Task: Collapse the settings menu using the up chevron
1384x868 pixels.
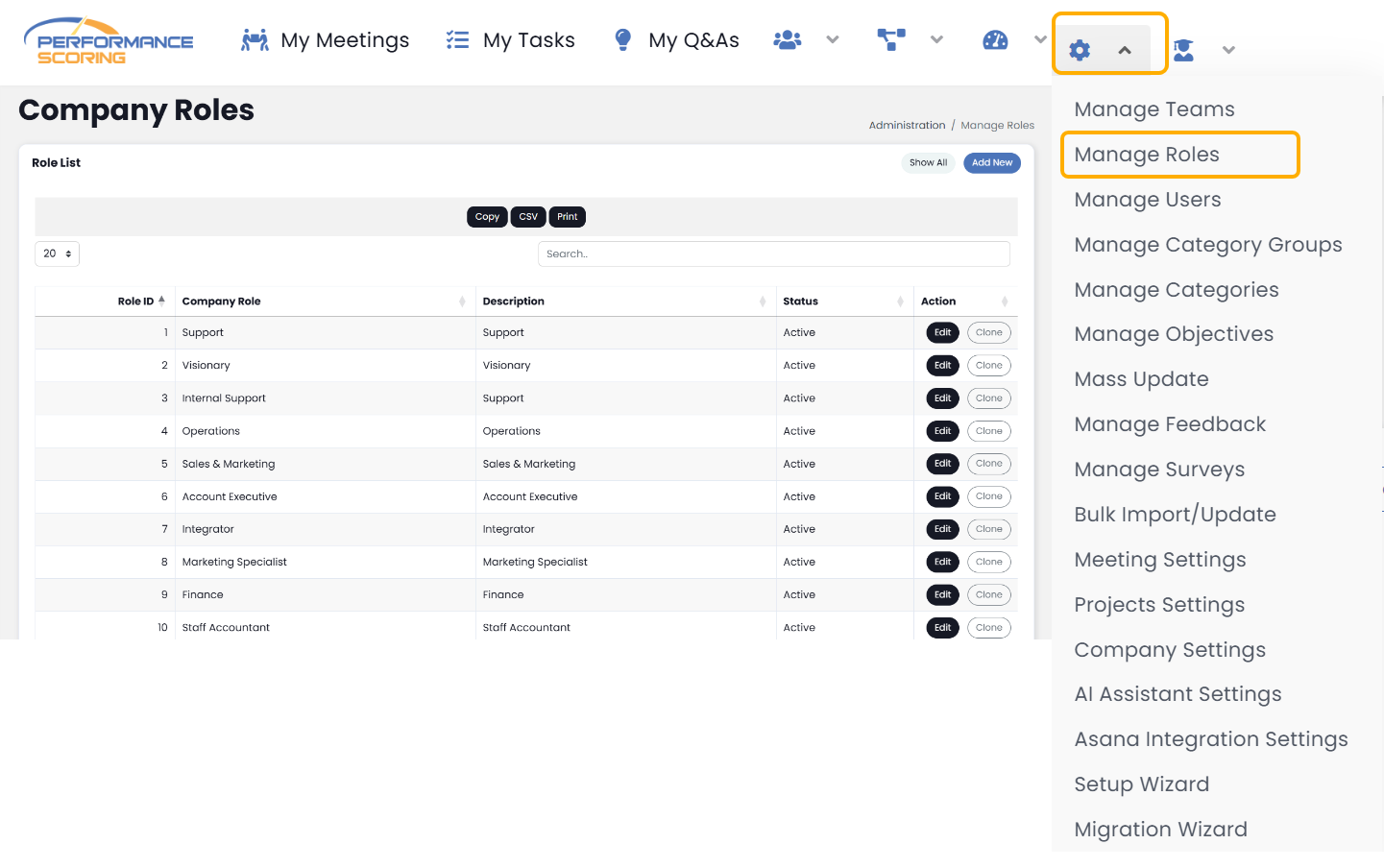Action: coord(1125,50)
